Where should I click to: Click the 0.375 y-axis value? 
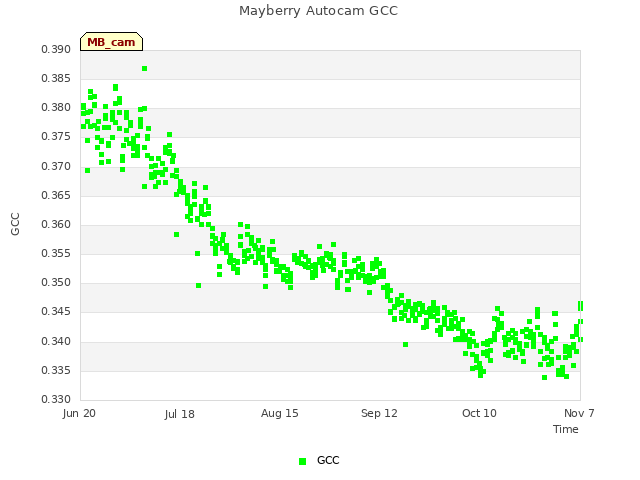56,137
